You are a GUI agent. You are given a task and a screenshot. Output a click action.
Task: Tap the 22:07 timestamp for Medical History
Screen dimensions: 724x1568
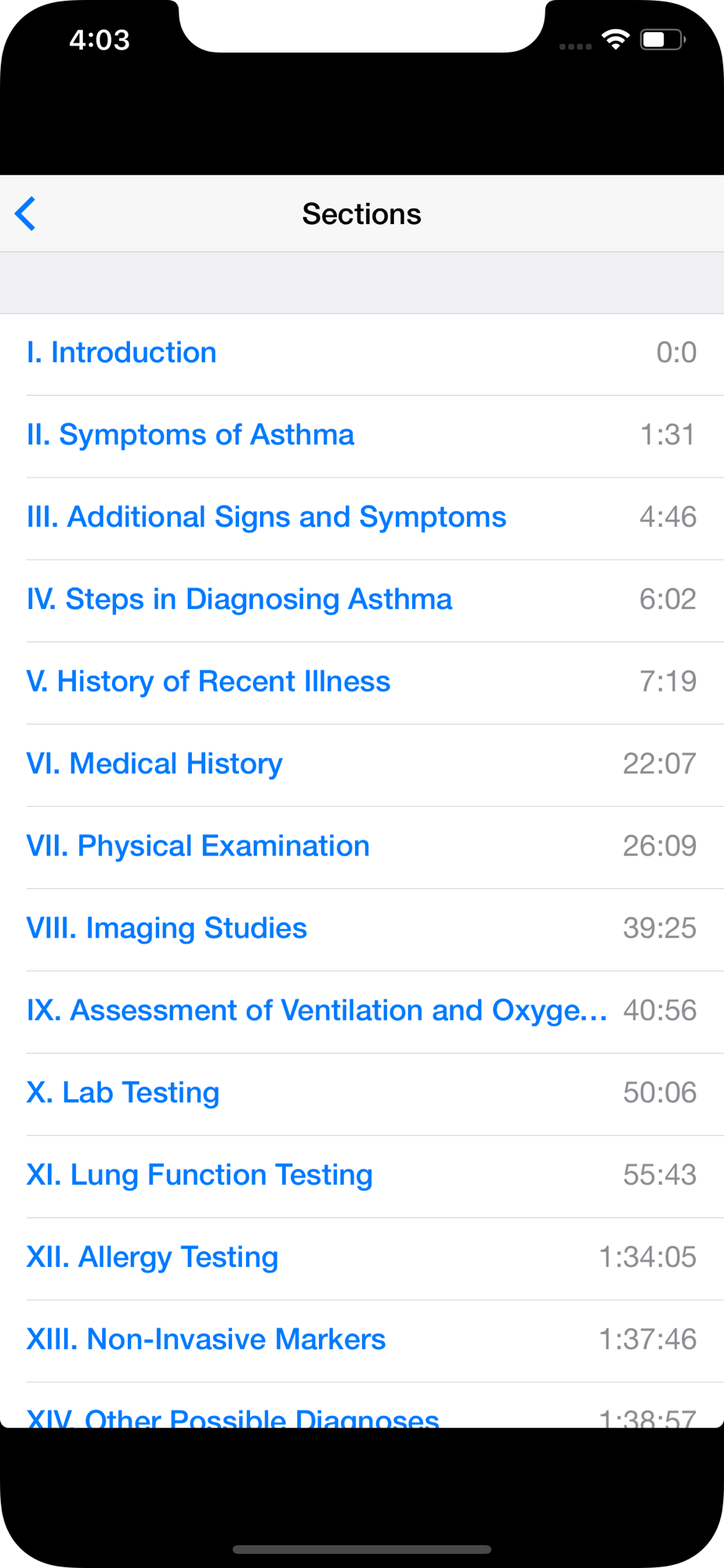[x=659, y=764]
